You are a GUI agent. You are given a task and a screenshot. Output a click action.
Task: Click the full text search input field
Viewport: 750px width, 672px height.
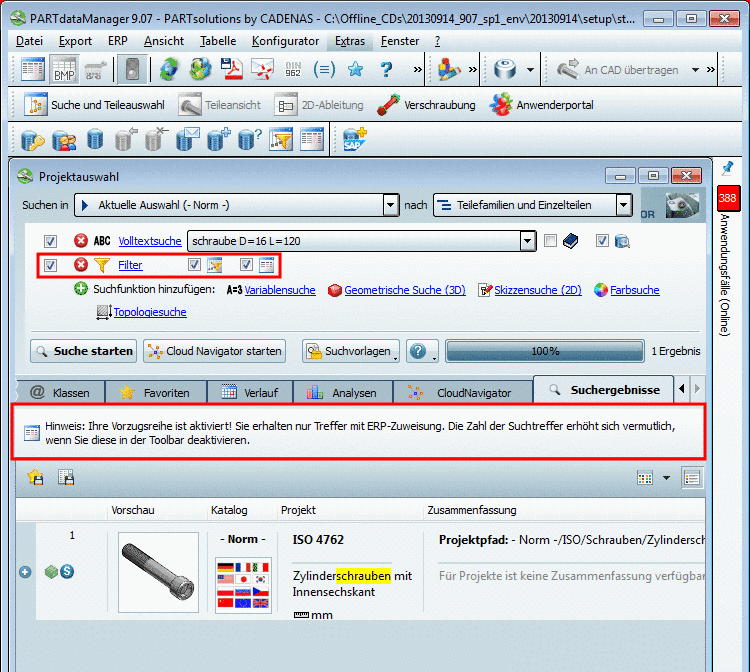click(354, 241)
